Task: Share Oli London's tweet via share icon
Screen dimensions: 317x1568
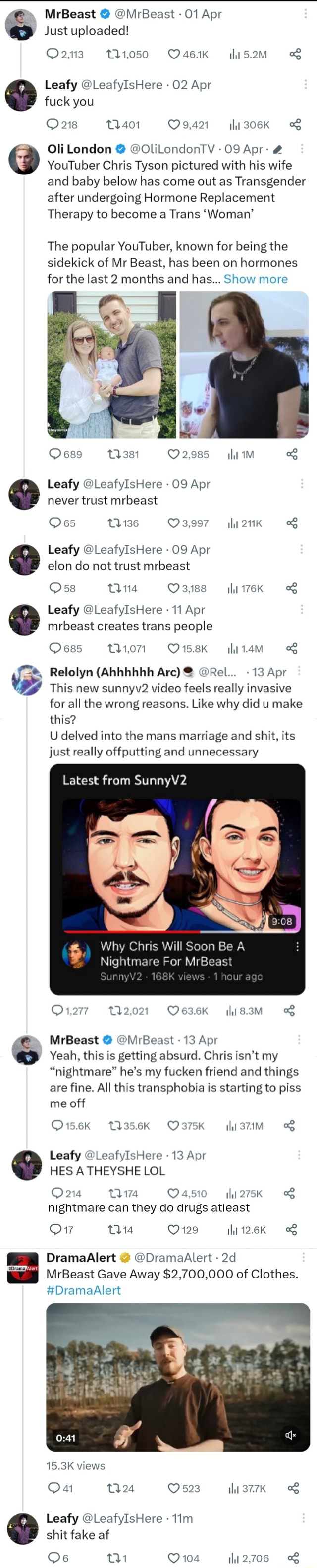Action: click(291, 454)
